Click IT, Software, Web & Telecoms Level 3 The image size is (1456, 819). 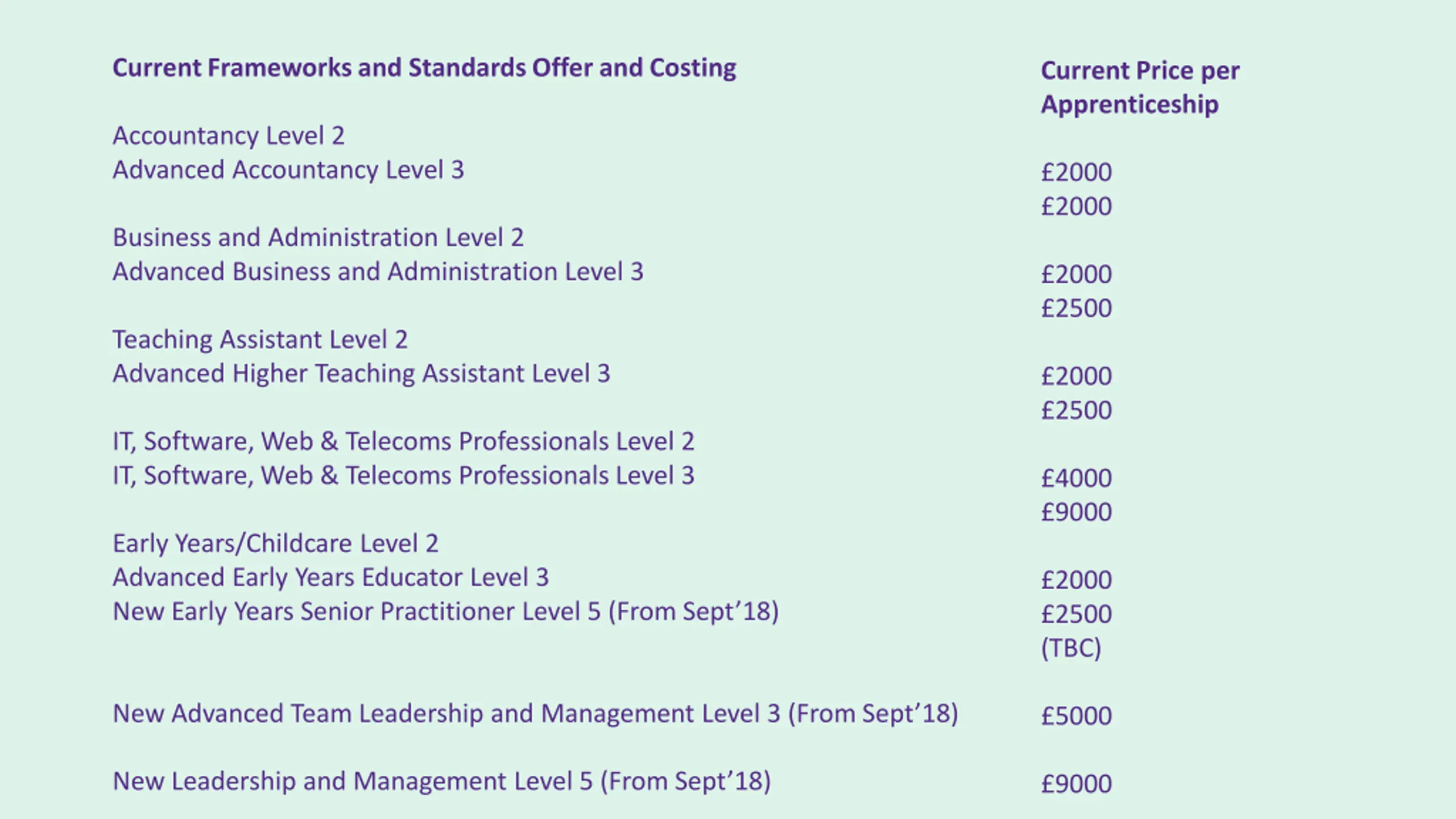[x=403, y=475]
